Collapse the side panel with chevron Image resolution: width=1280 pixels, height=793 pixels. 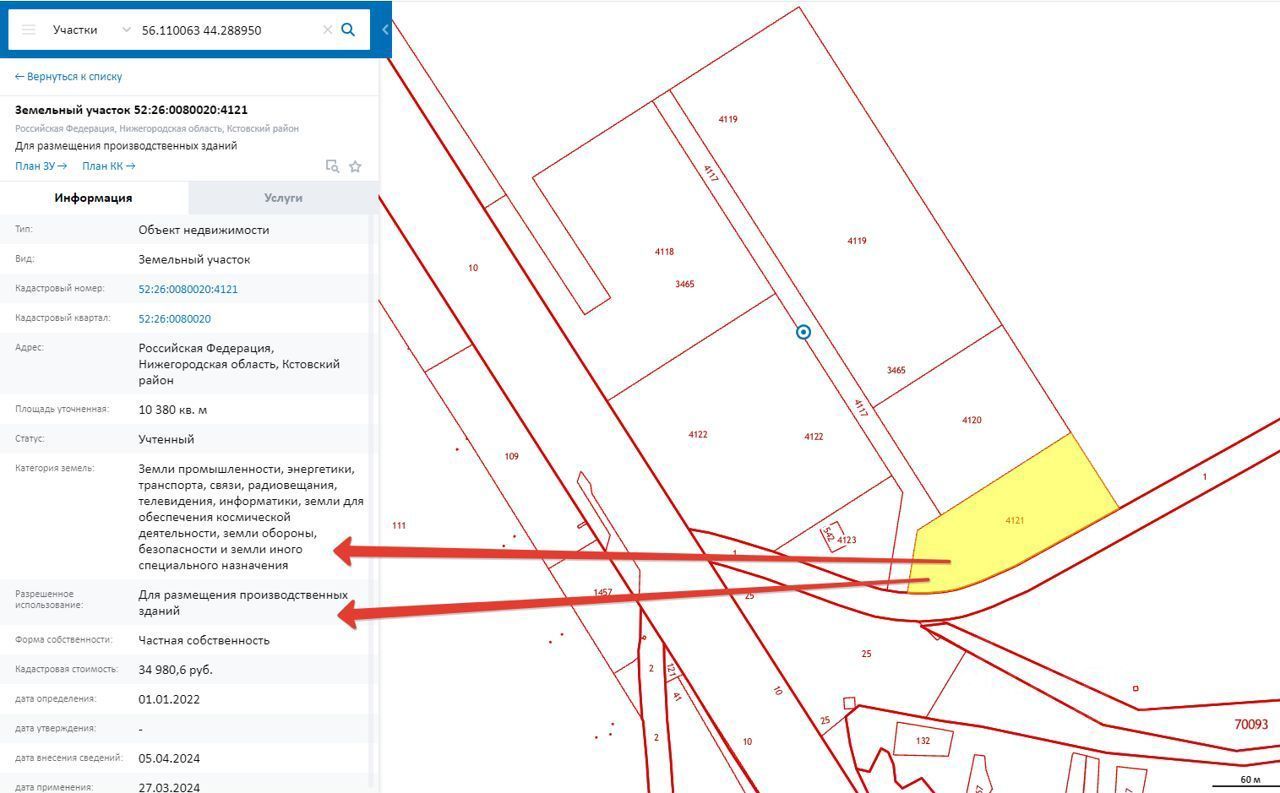[385, 30]
